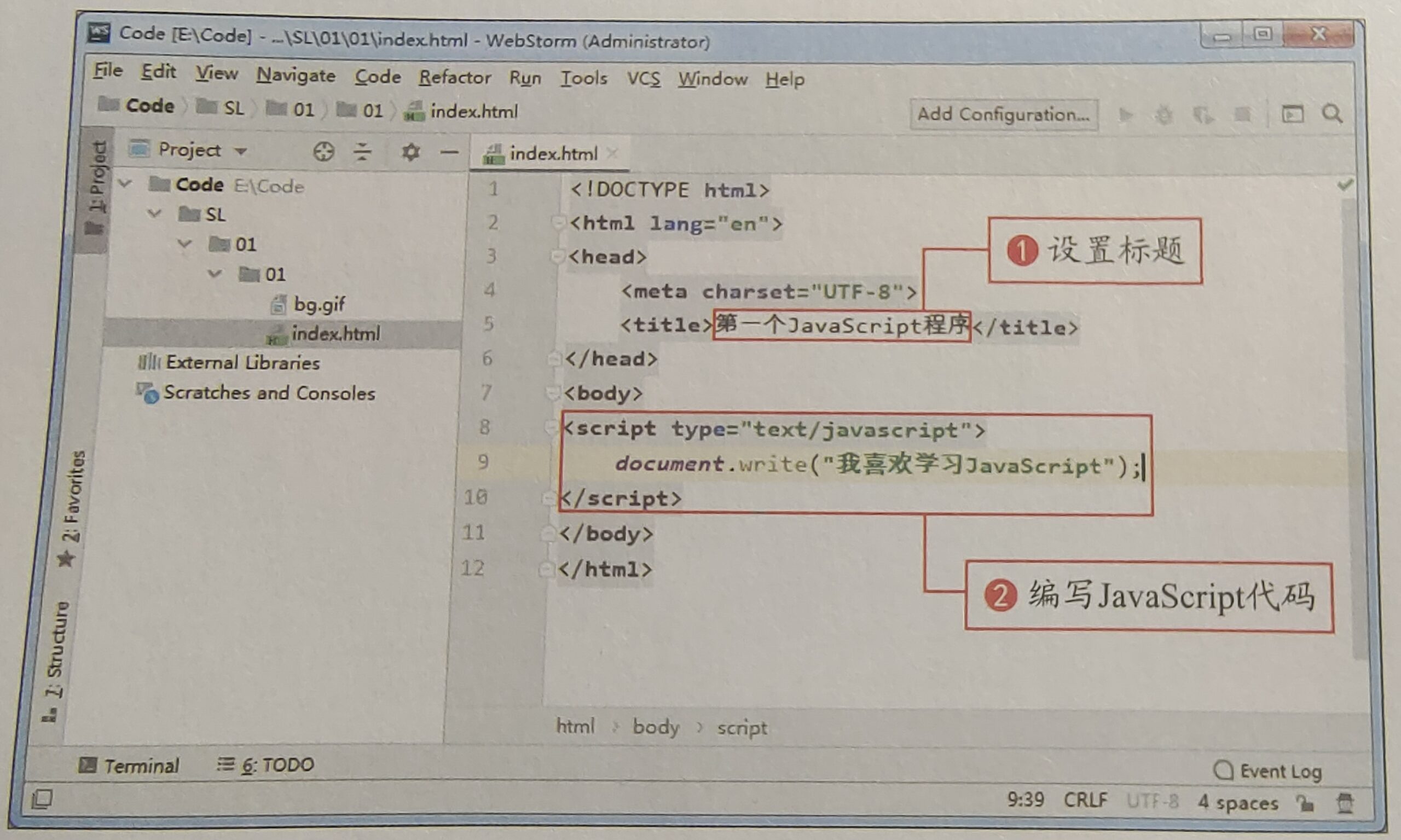Open the Navigate menu

pos(296,76)
